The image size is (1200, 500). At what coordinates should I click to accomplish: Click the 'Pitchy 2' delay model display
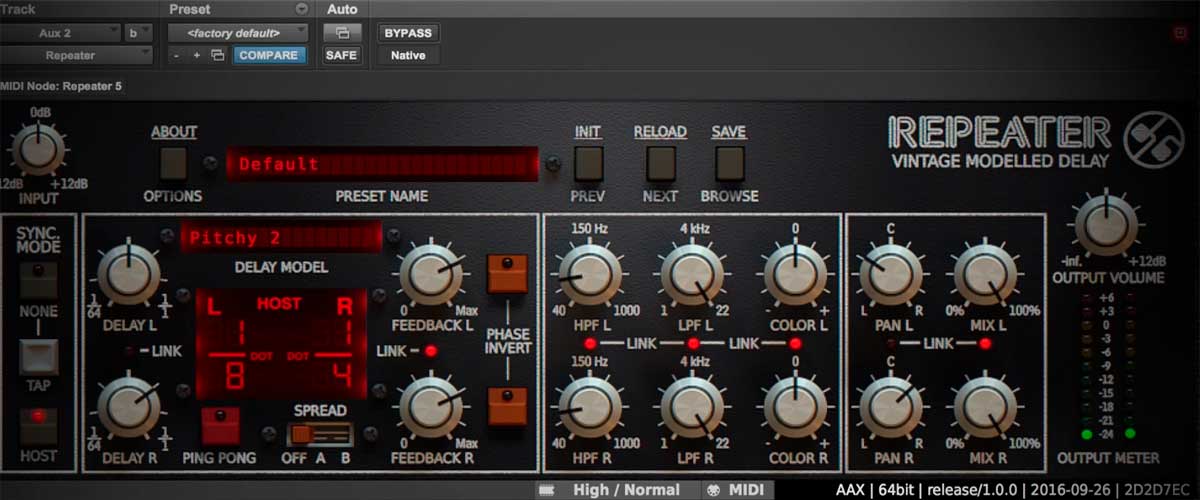[281, 237]
